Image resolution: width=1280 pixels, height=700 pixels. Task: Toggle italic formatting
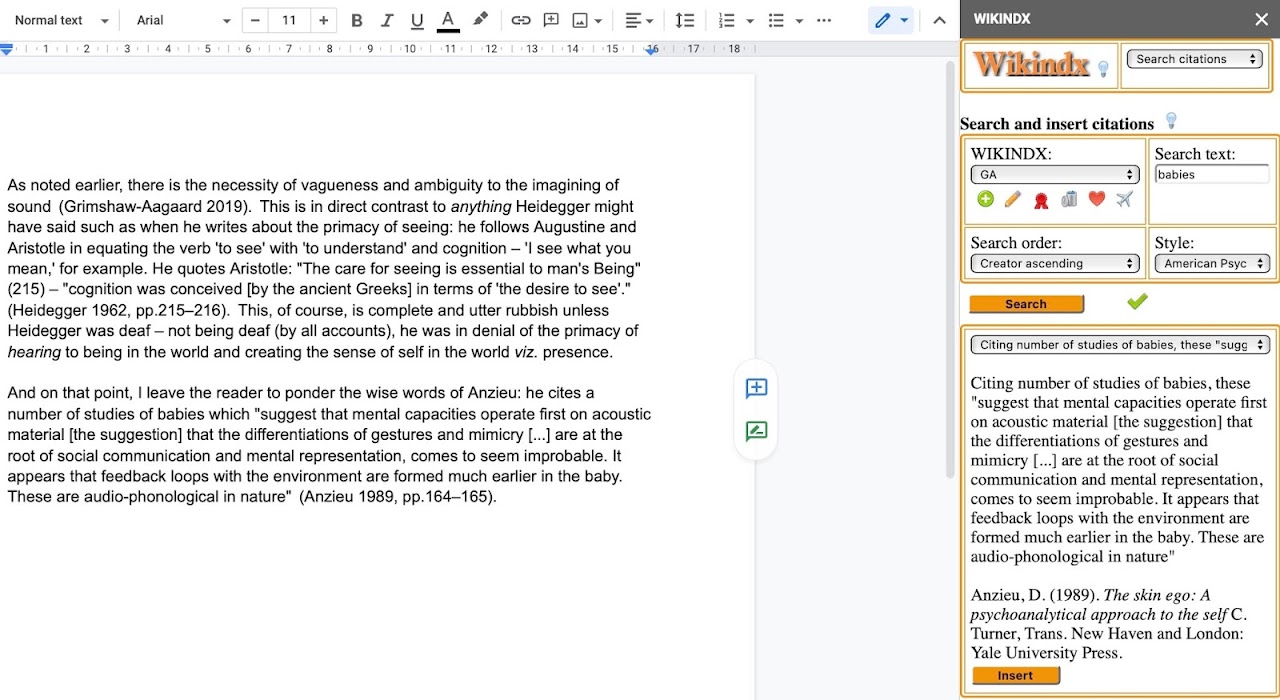[387, 20]
